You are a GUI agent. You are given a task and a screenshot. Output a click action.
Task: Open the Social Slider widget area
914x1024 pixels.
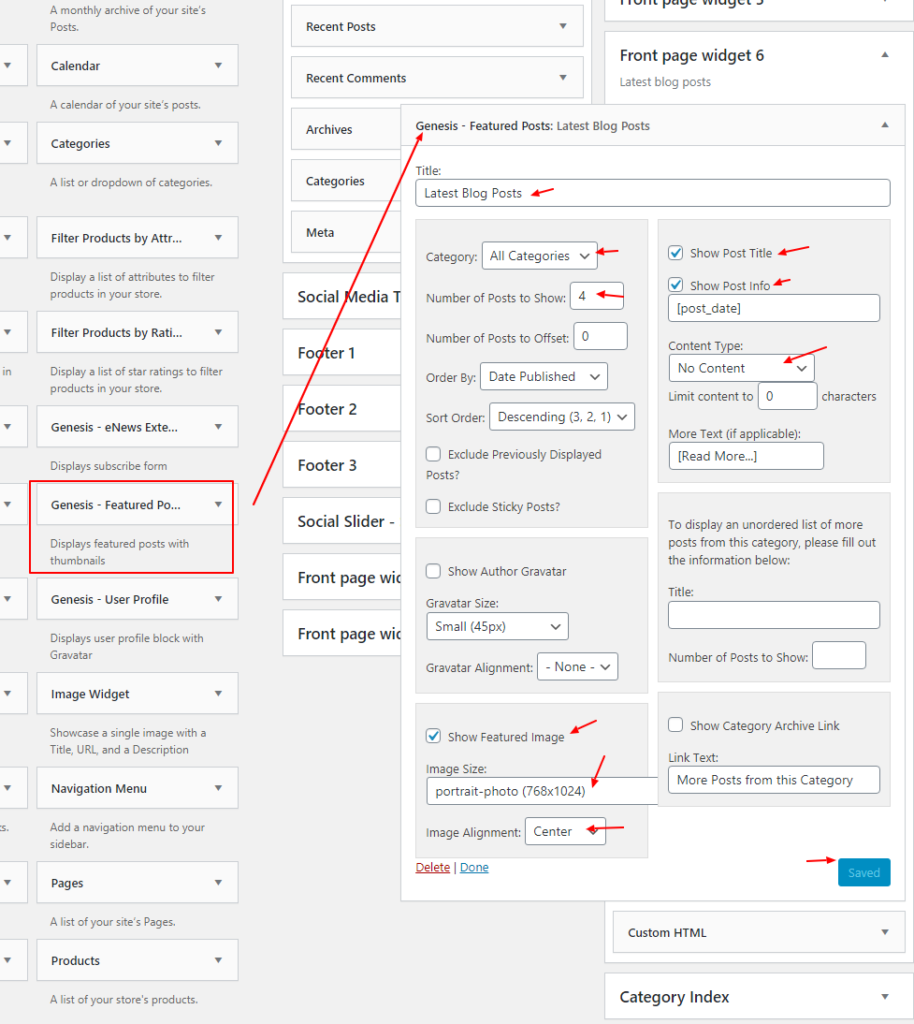[x=341, y=521]
